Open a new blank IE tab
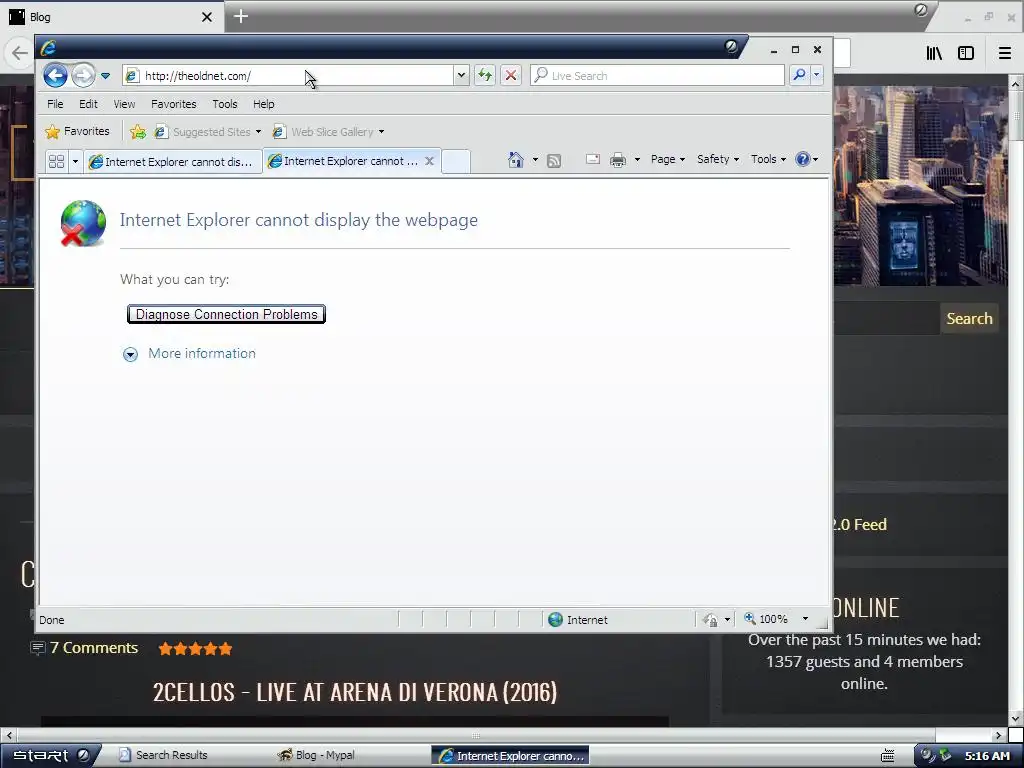This screenshot has width=1024, height=768. point(456,161)
